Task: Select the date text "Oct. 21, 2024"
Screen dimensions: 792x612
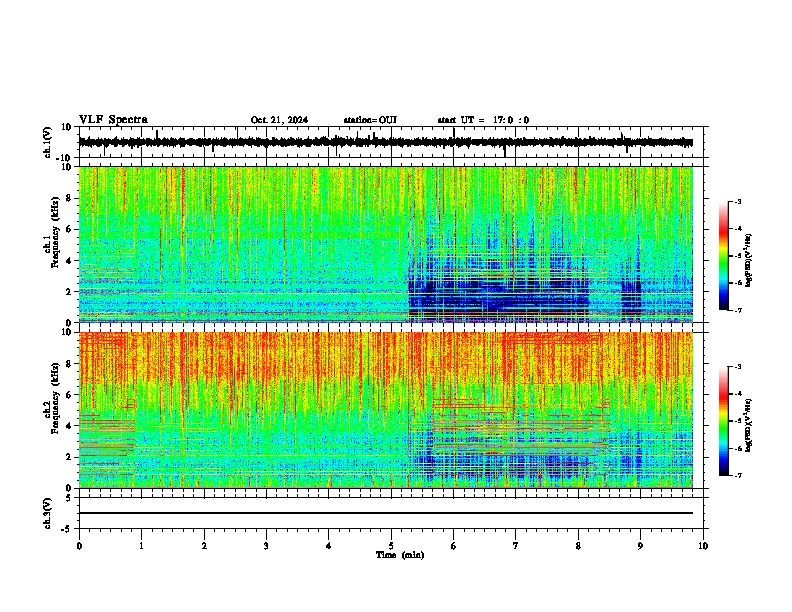Action: 279,120
